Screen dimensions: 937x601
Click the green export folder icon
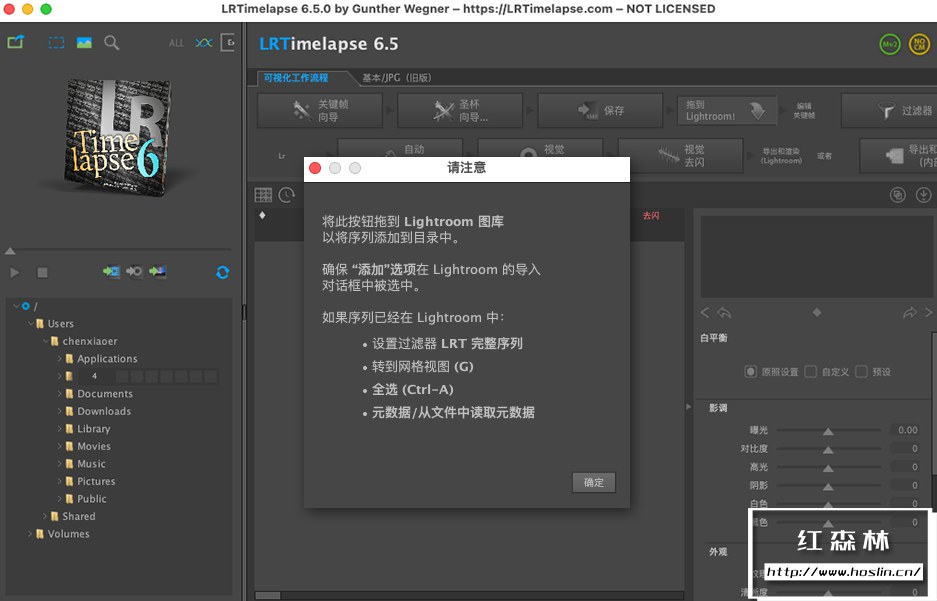coord(16,42)
